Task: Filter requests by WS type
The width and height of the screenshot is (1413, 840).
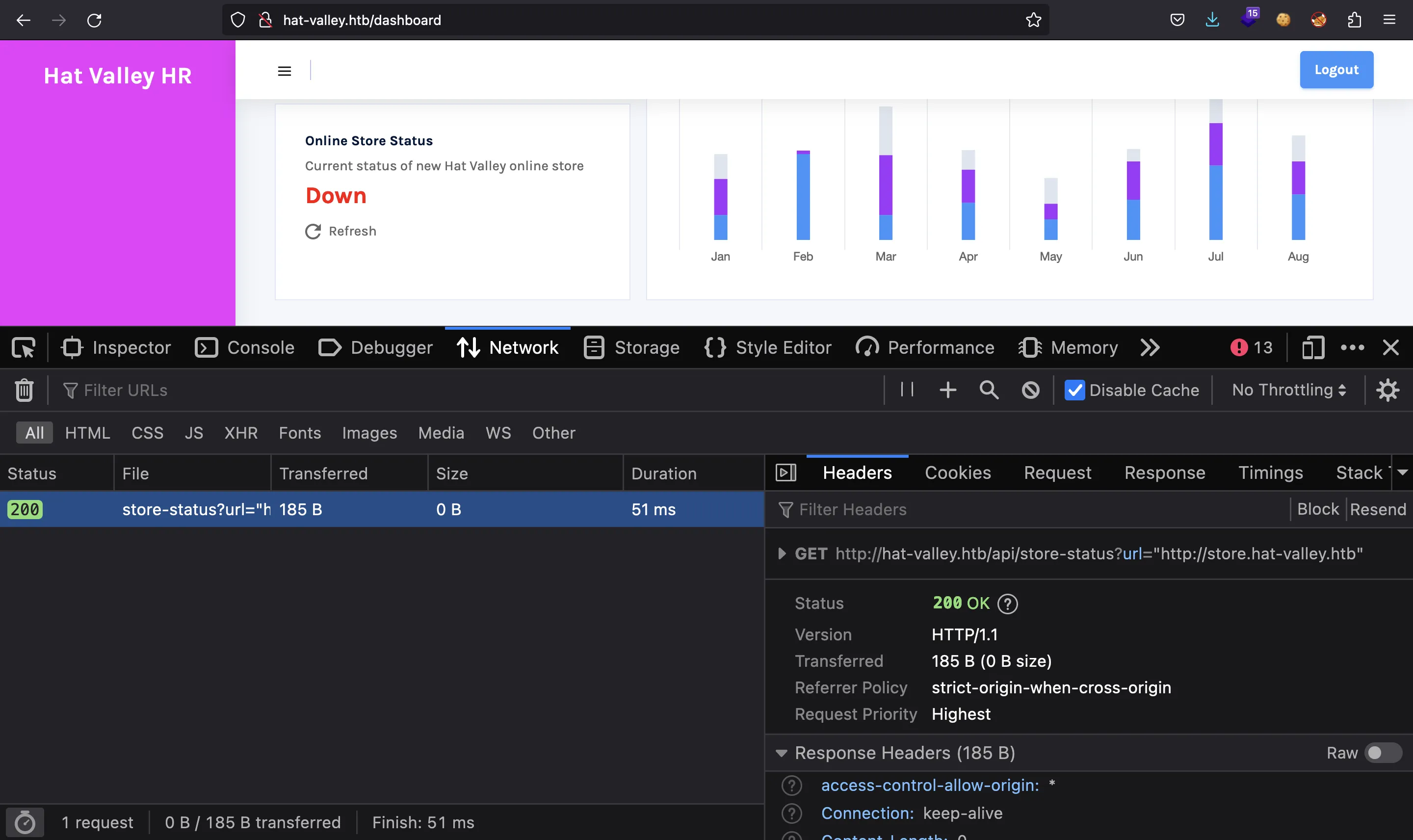Action: point(498,432)
